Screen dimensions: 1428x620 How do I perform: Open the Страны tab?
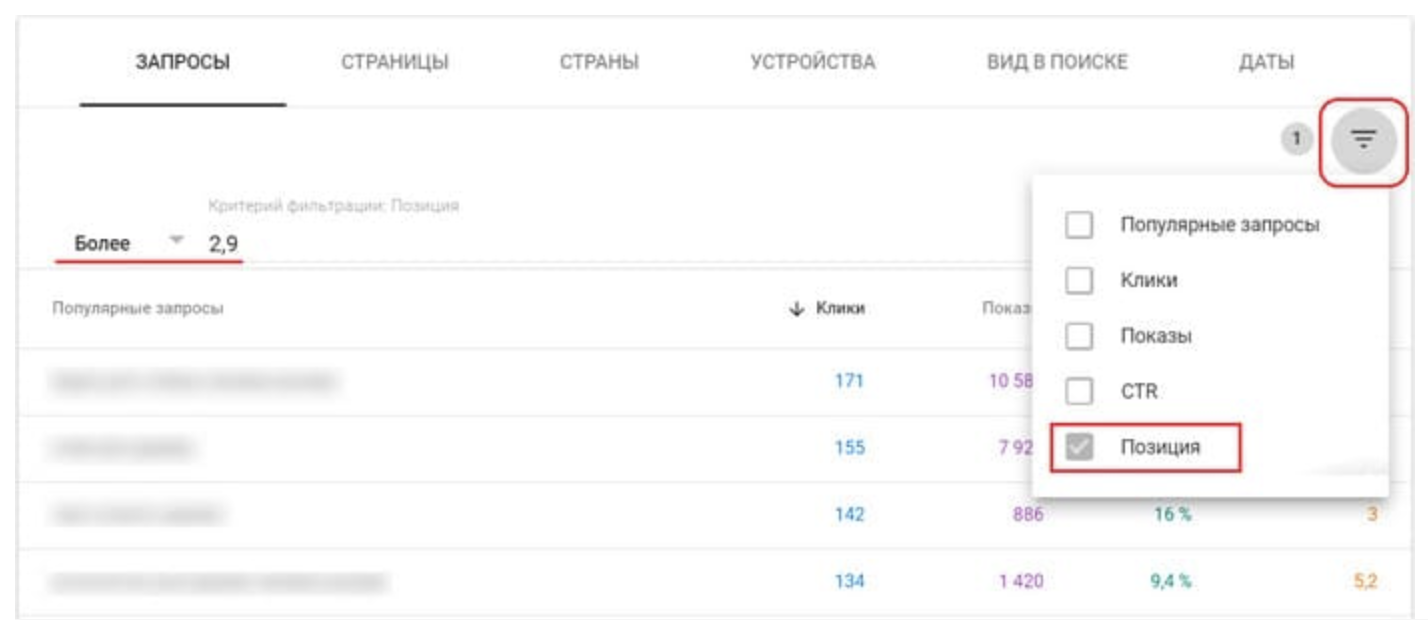click(x=599, y=63)
